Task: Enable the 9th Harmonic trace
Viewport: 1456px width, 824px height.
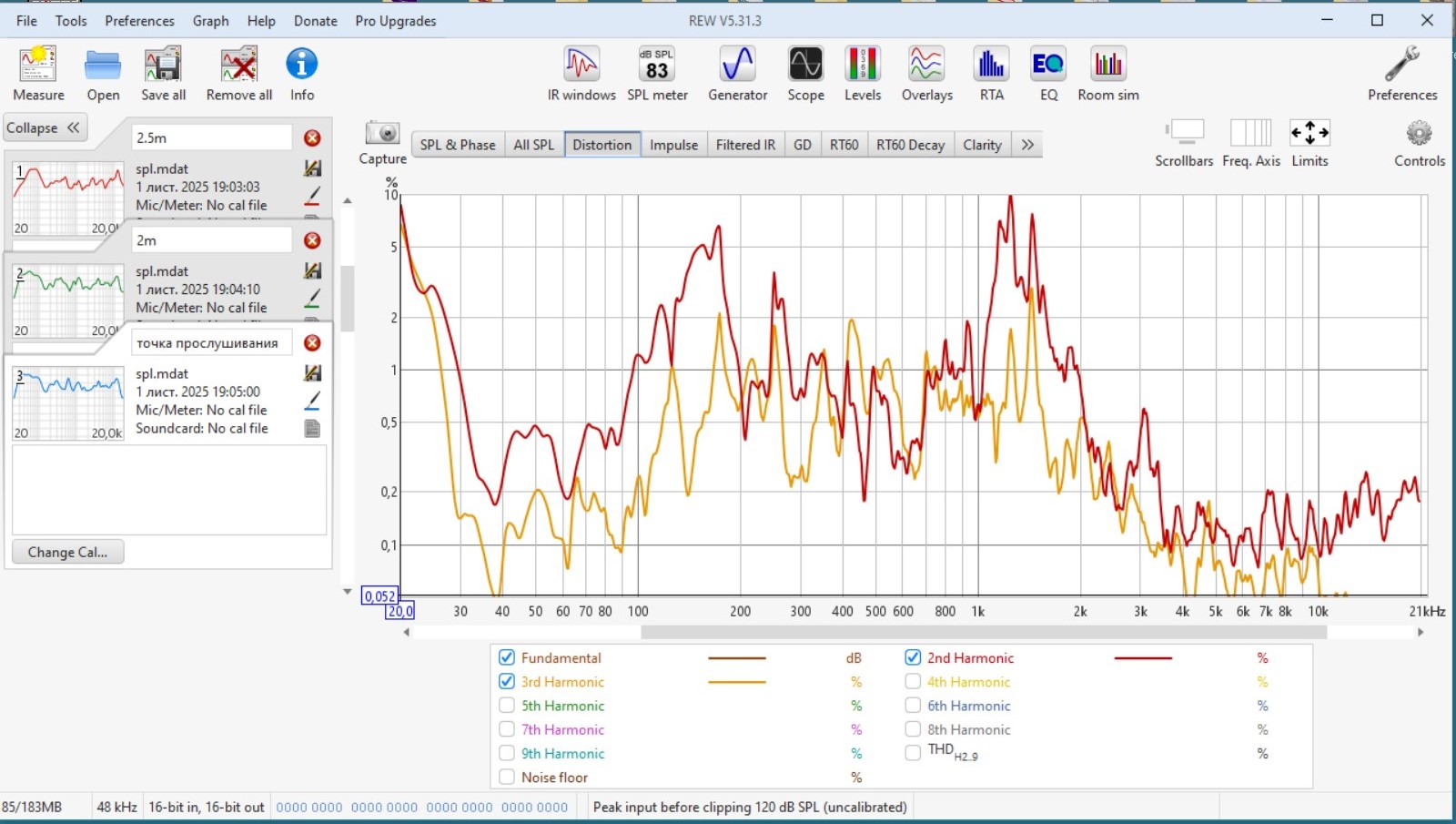Action: [507, 753]
